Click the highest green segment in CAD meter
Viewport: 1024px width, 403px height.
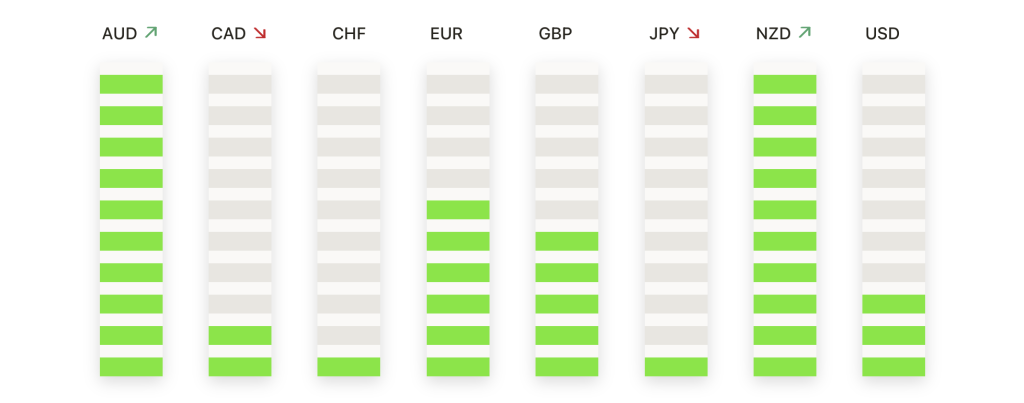click(240, 335)
